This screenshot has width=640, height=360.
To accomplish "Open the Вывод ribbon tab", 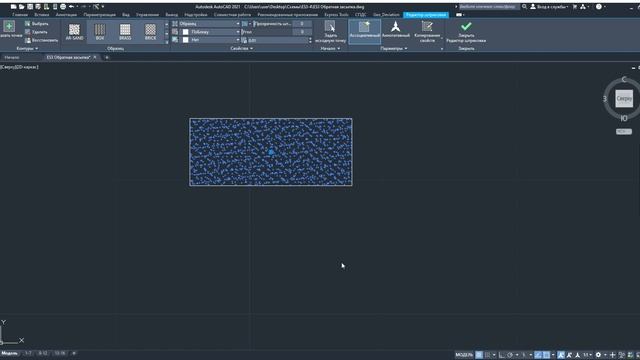I will (171, 15).
